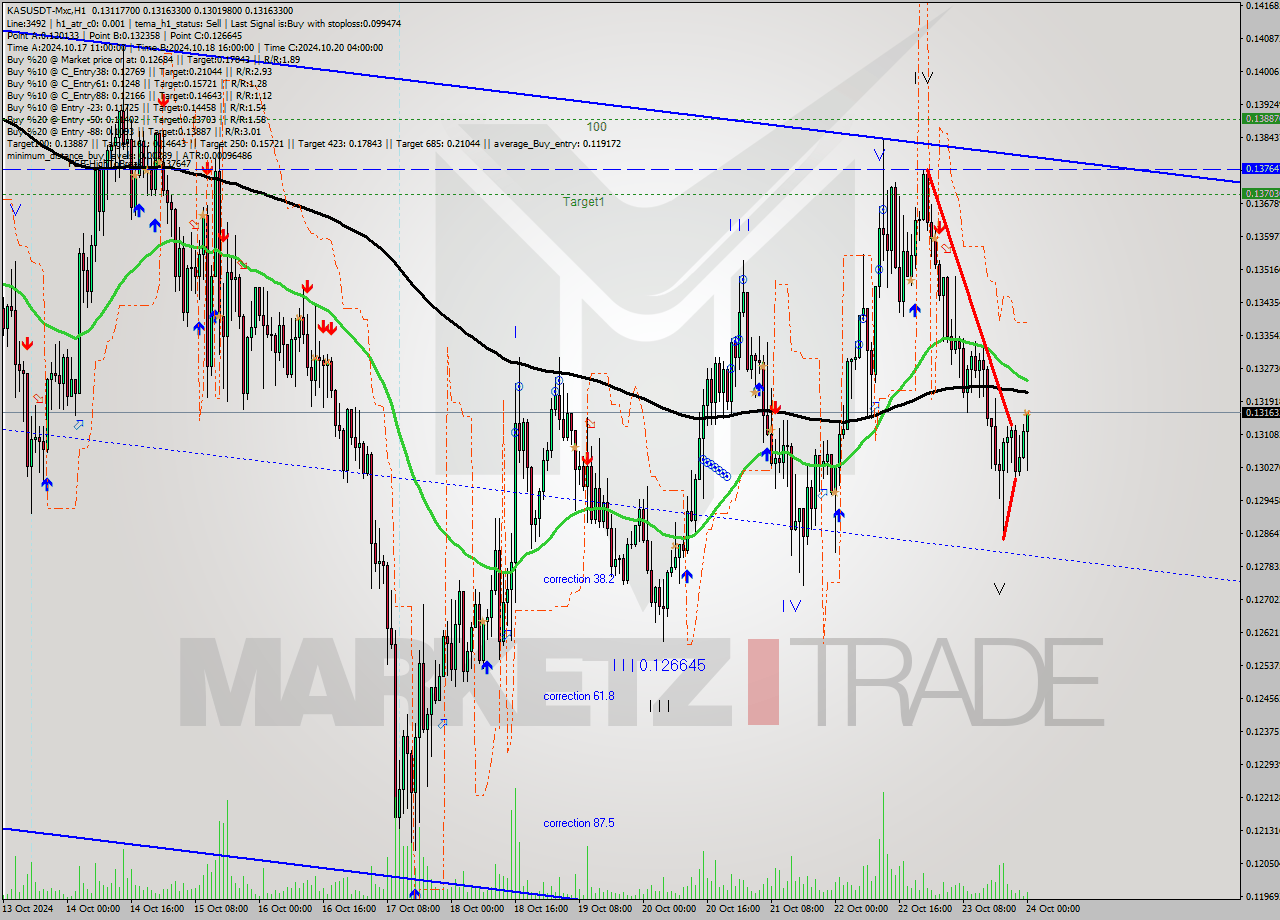
Task: Click the 0.13027 price axis value
Action: (x=1261, y=467)
